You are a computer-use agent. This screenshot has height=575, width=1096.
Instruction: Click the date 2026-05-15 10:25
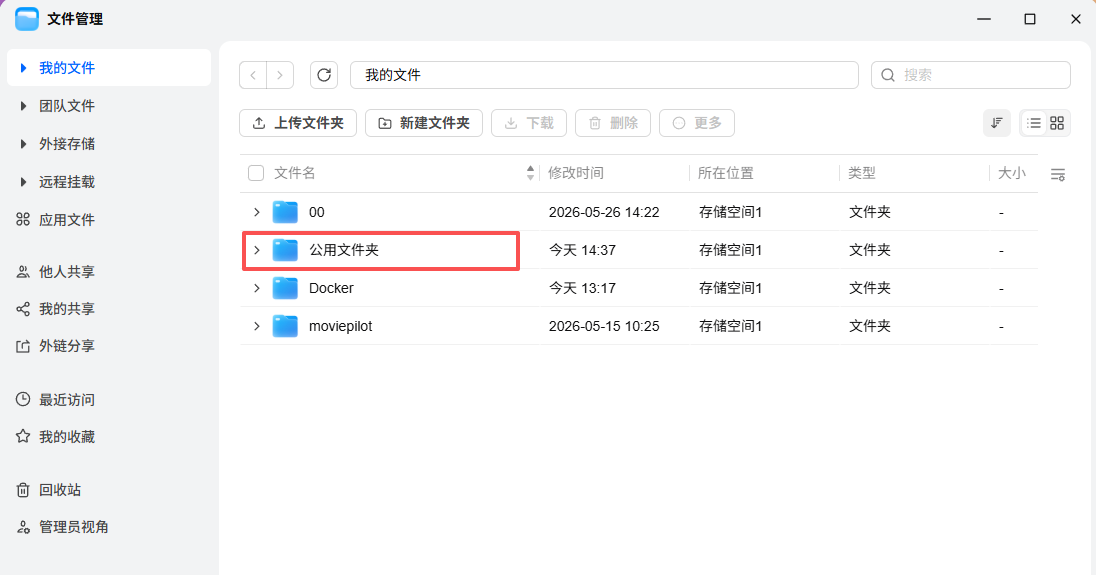click(x=604, y=326)
